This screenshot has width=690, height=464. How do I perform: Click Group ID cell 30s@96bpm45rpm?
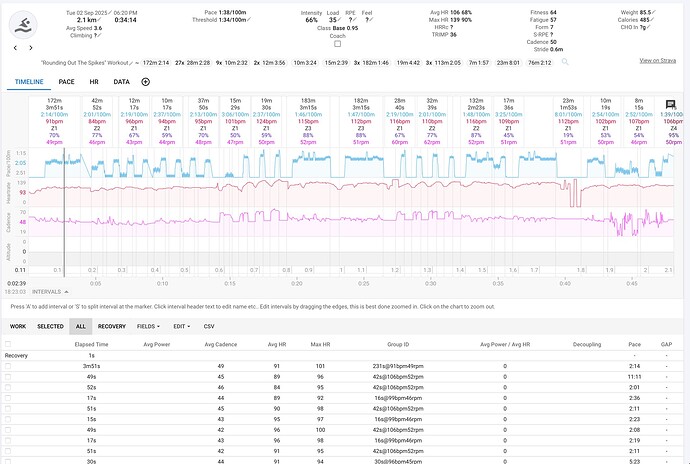pyautogui.click(x=398, y=461)
